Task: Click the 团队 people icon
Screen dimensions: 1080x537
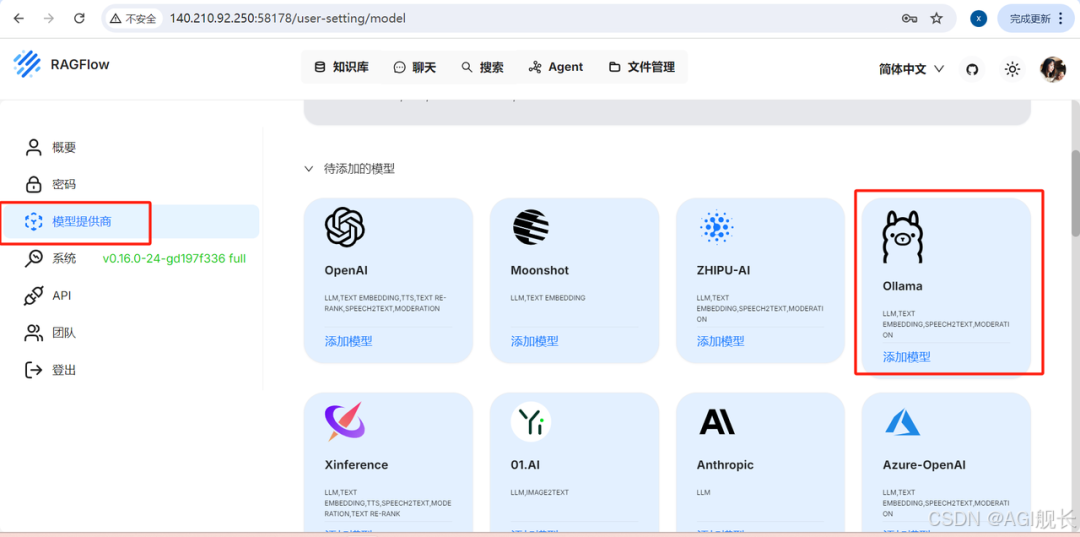Action: 33,333
